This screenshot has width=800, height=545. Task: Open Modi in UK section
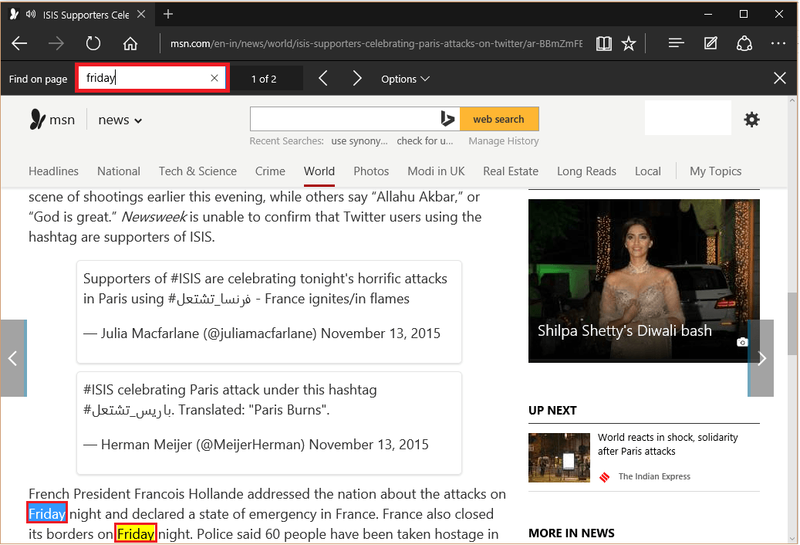click(x=436, y=171)
